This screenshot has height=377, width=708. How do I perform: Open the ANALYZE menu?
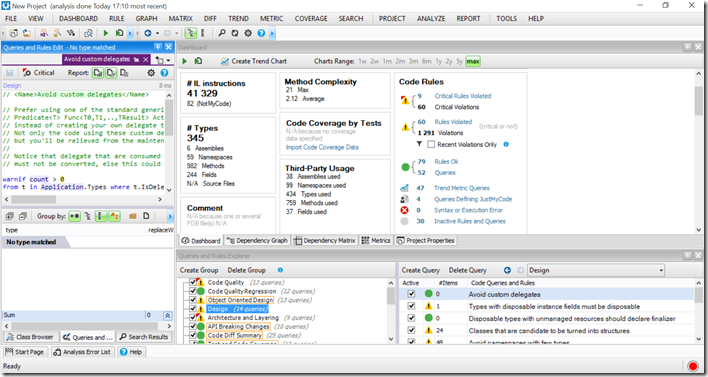(431, 19)
